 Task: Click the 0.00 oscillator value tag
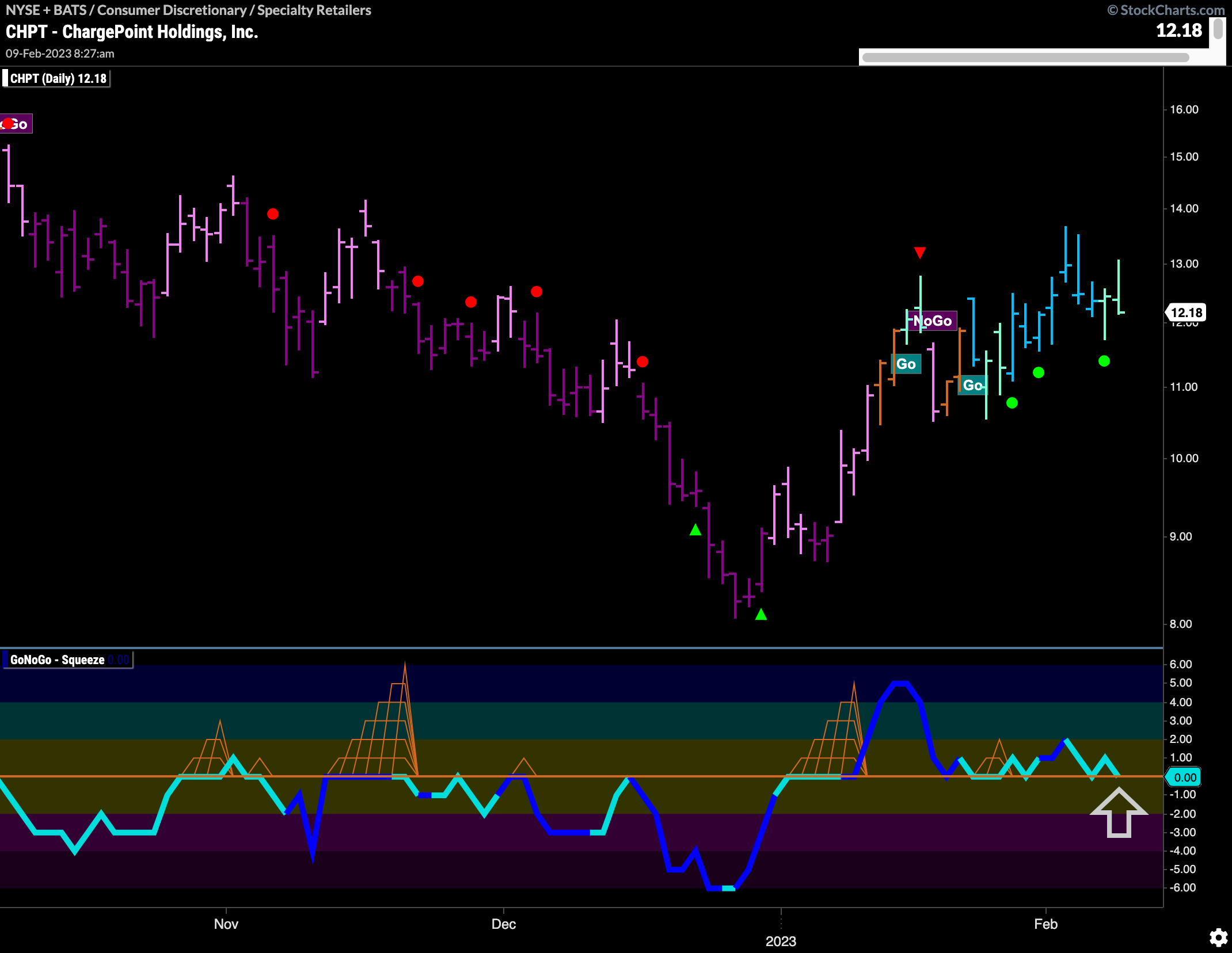[1184, 777]
